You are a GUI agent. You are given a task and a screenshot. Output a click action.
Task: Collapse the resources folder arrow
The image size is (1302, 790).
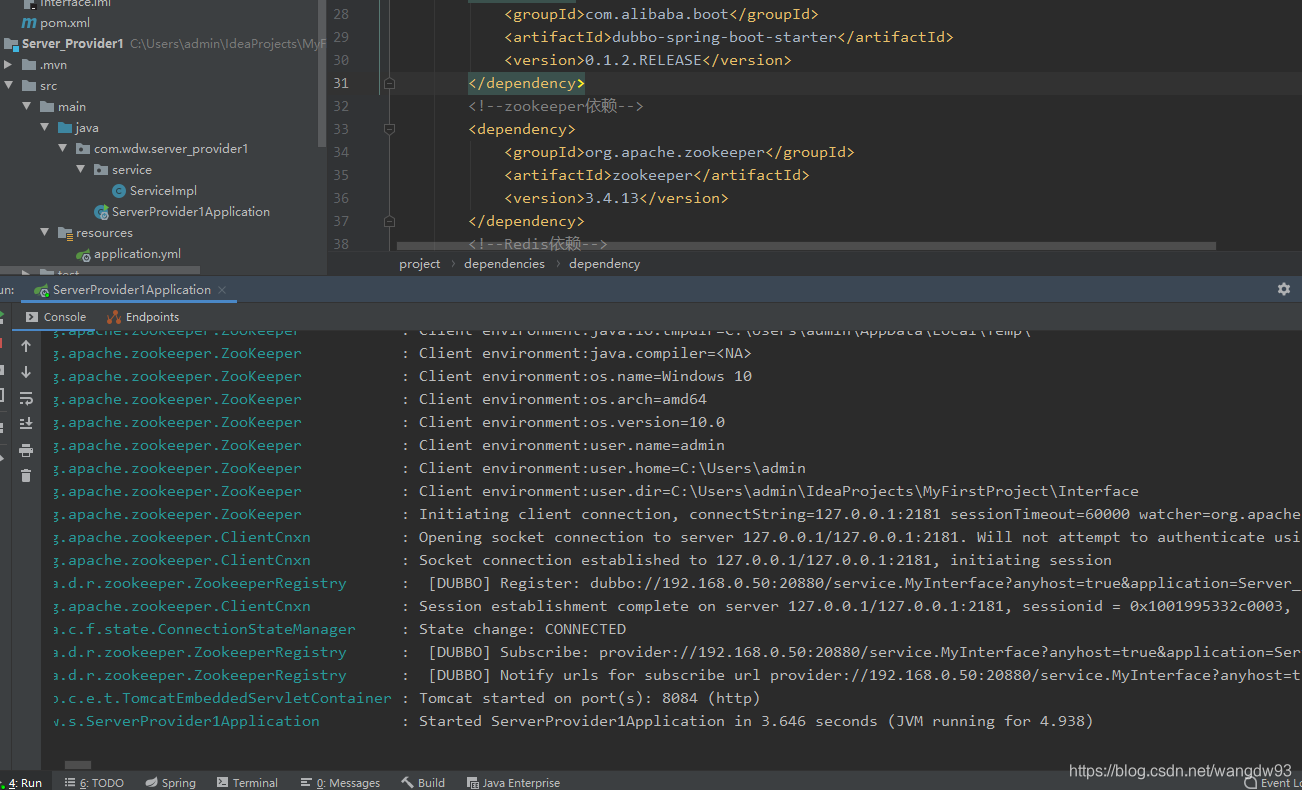tap(44, 233)
